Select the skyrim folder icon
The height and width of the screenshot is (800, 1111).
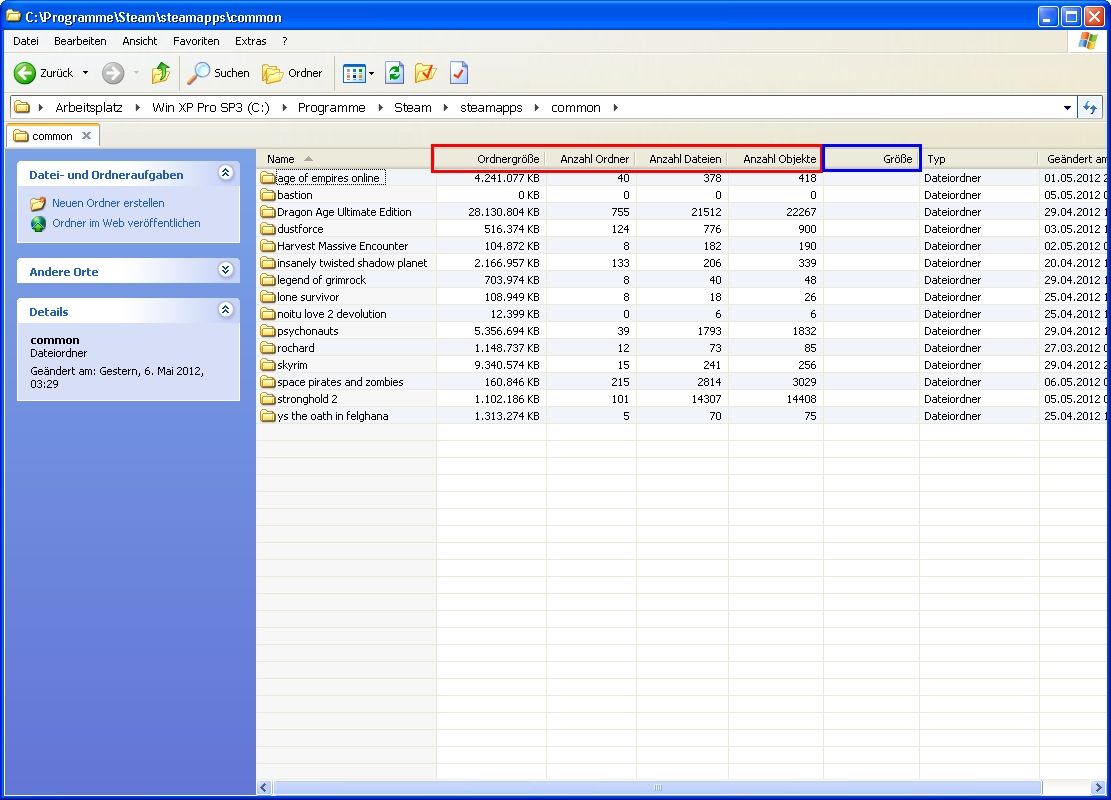coord(267,365)
